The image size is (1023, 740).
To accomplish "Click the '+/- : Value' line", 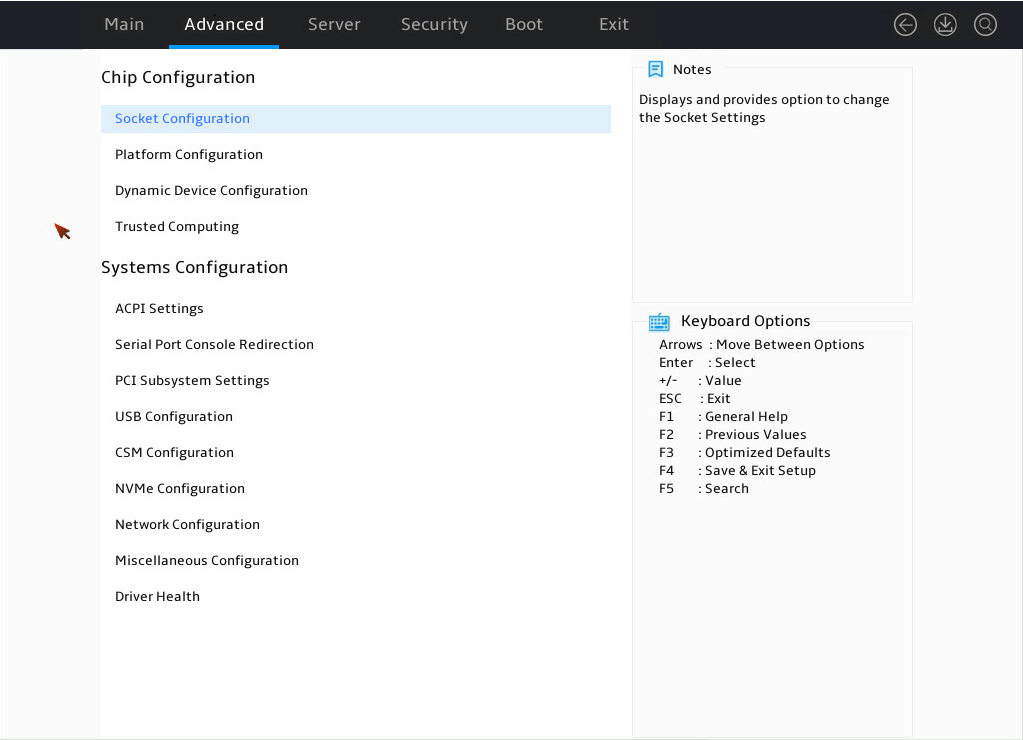I will 700,380.
